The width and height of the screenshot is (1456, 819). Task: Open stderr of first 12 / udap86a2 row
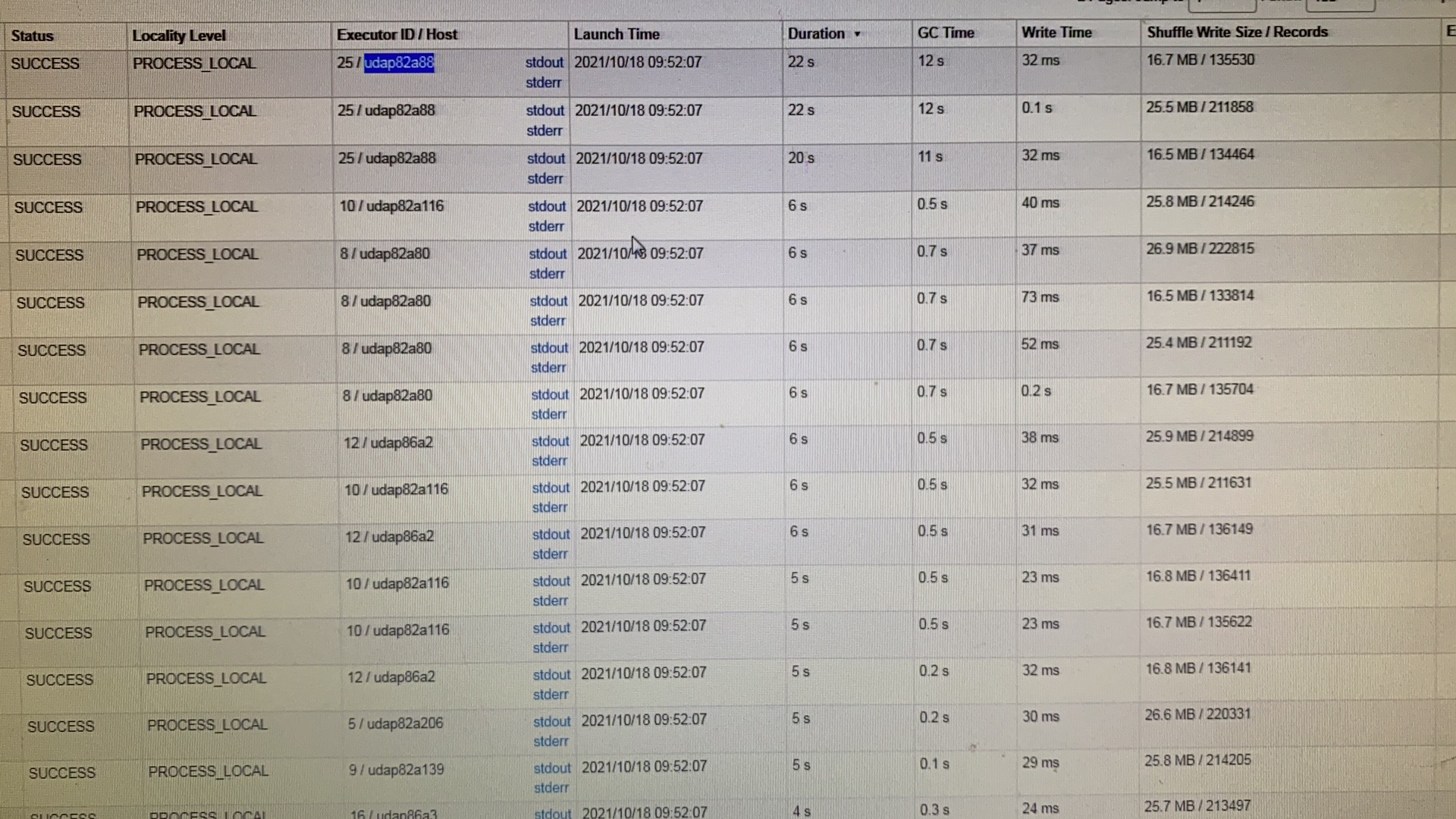[x=550, y=460]
